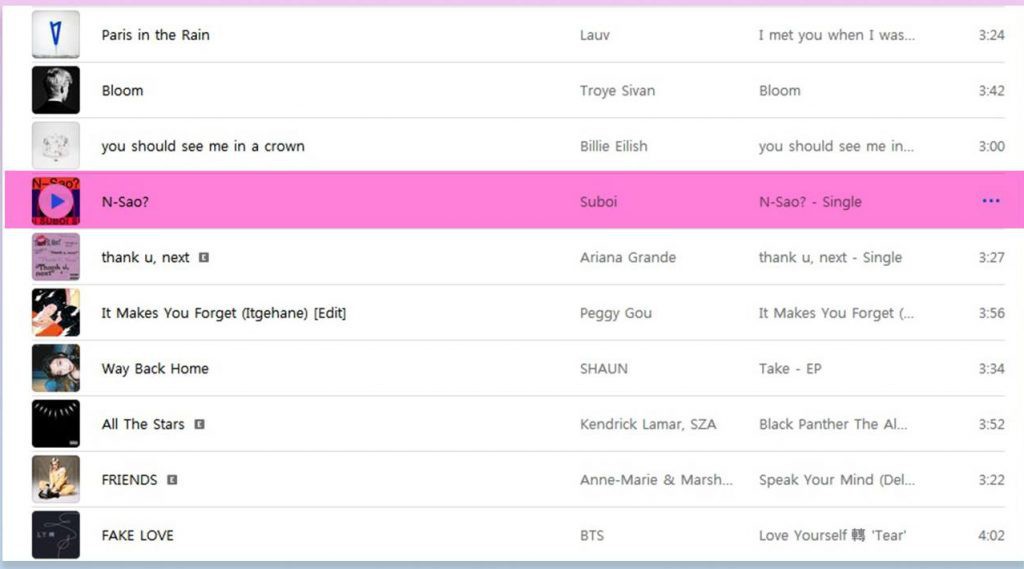Open artist Ariana Grande
1024x569 pixels.
[628, 257]
